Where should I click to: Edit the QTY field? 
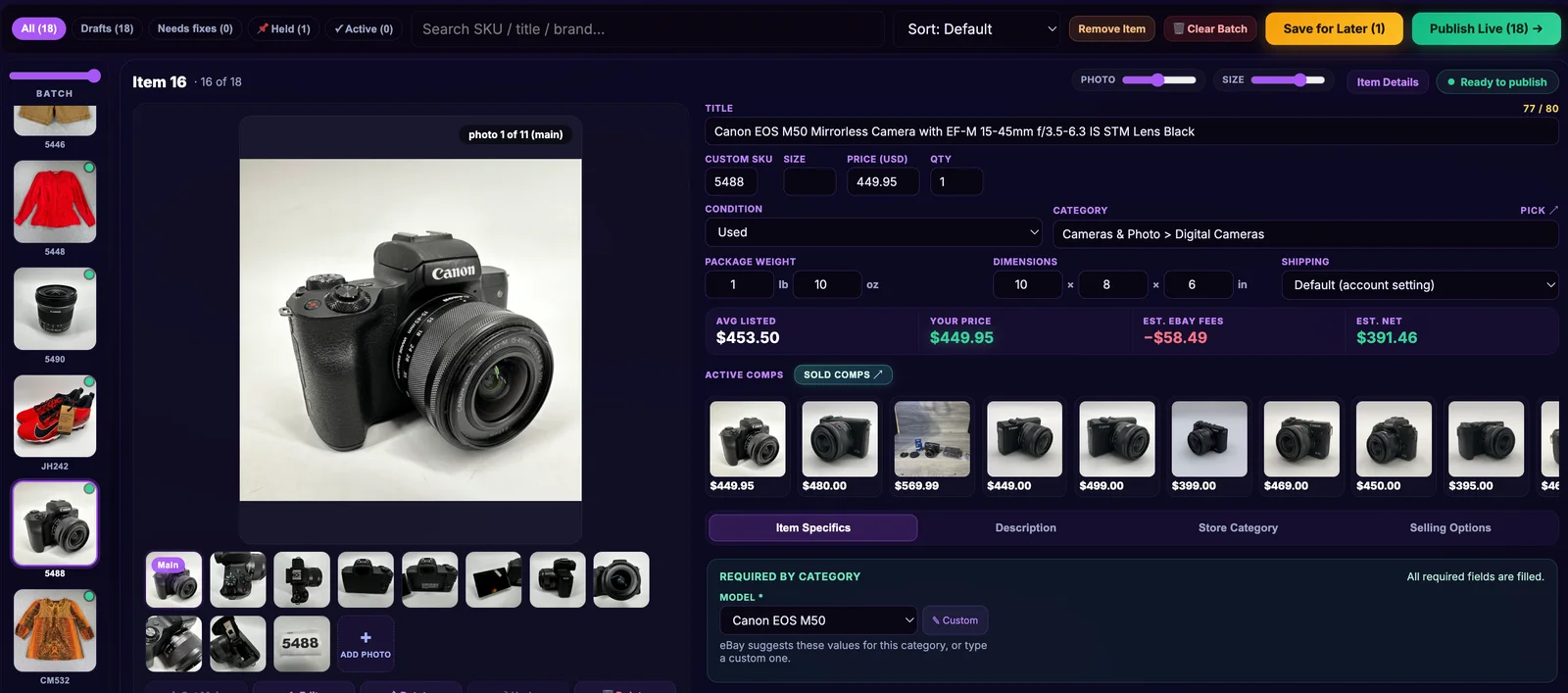[956, 181]
